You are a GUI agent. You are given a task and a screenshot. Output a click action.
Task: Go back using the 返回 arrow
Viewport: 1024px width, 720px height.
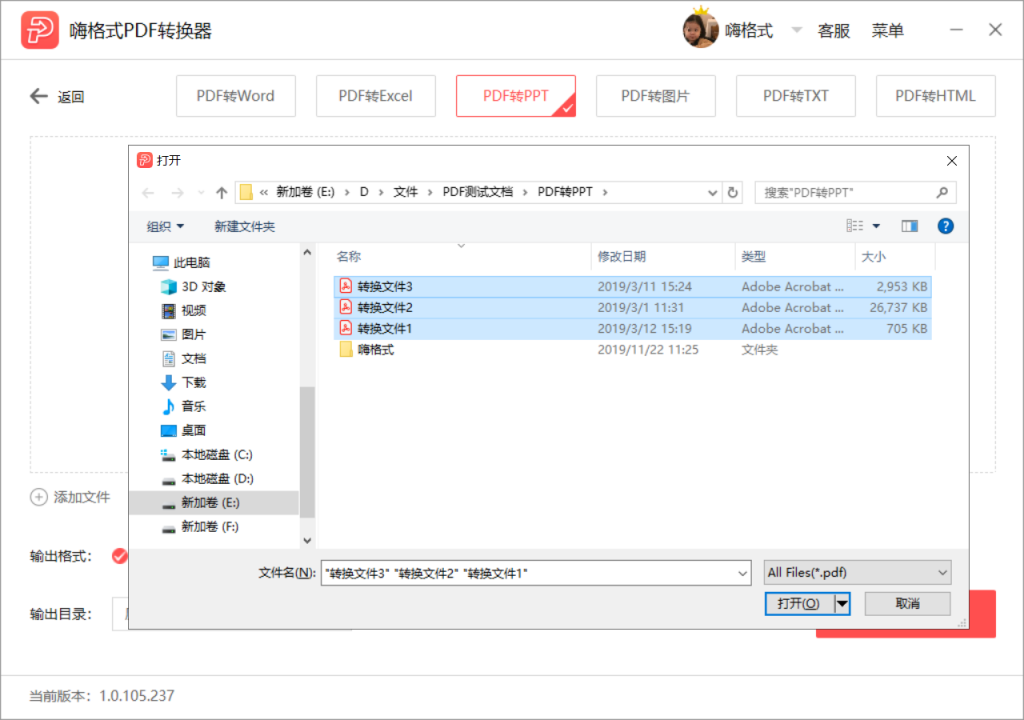tap(39, 97)
